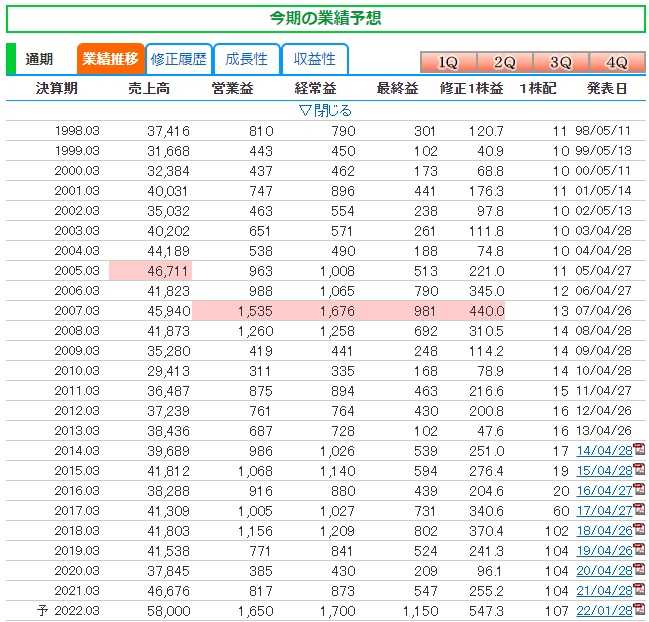Open the 20/04/28 announcement date link

tap(603, 570)
